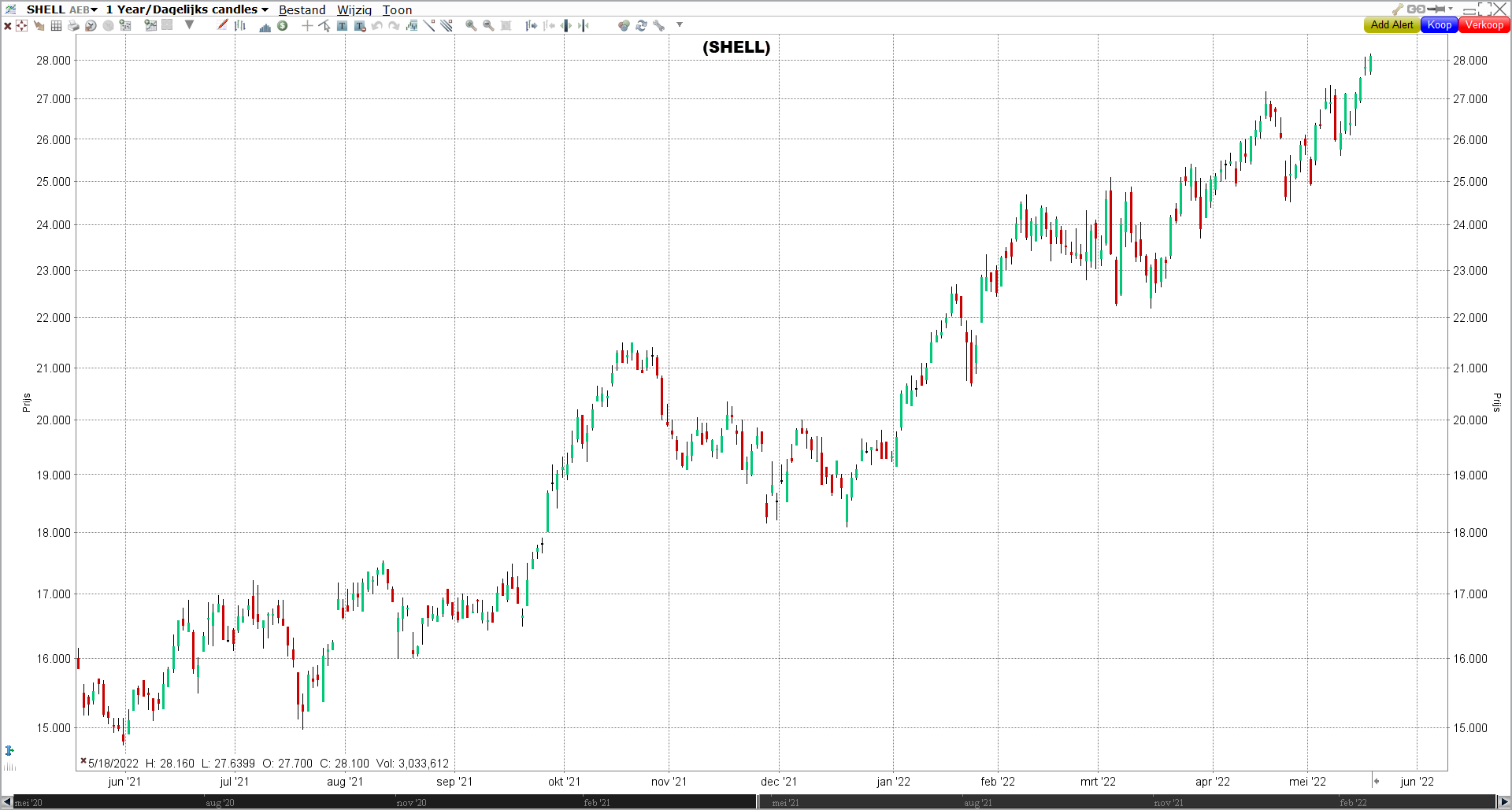Click the 'C: 28.100' close value text

tap(344, 763)
